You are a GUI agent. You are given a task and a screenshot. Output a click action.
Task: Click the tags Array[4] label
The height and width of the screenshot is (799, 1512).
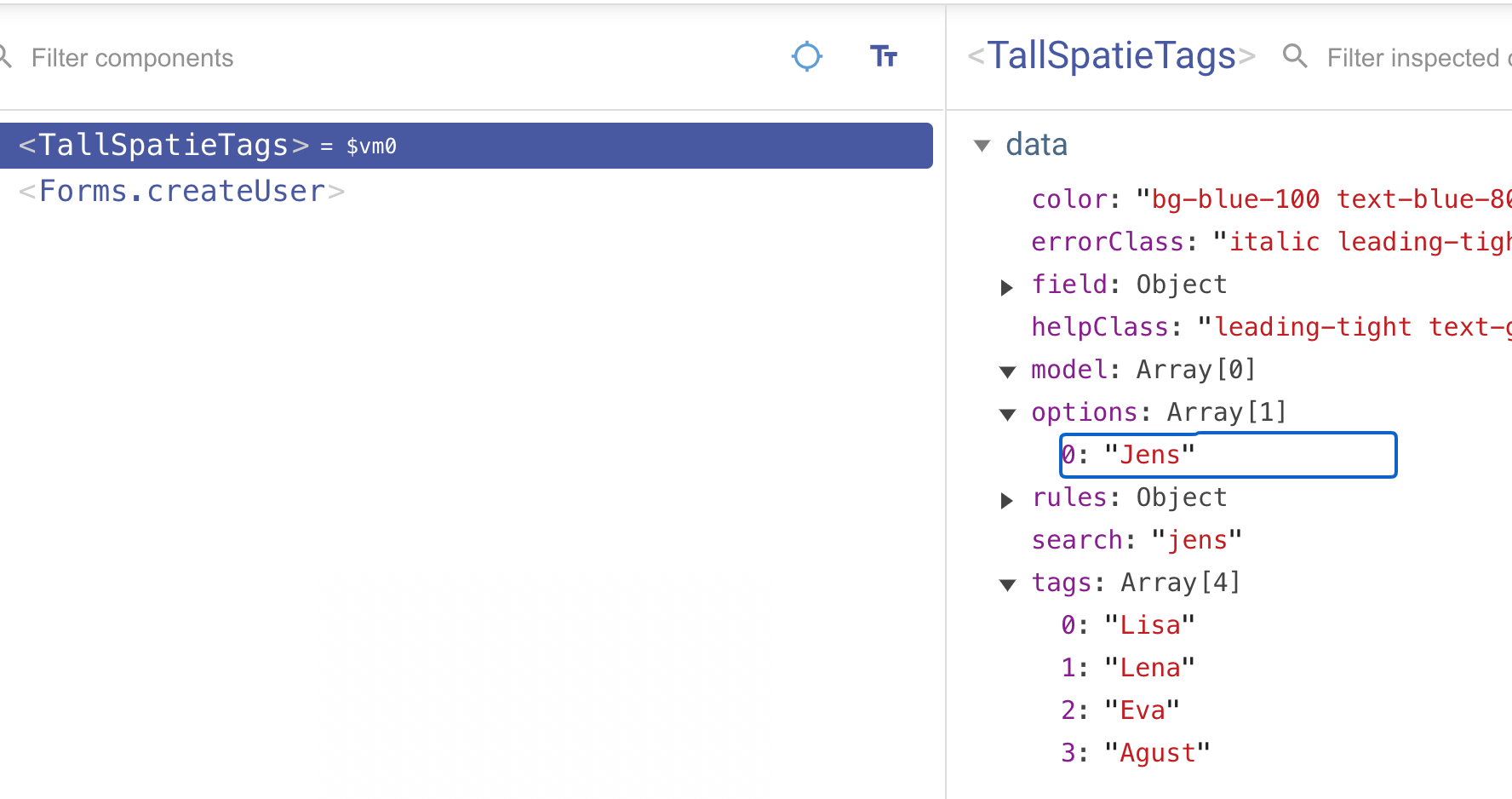(x=1136, y=583)
